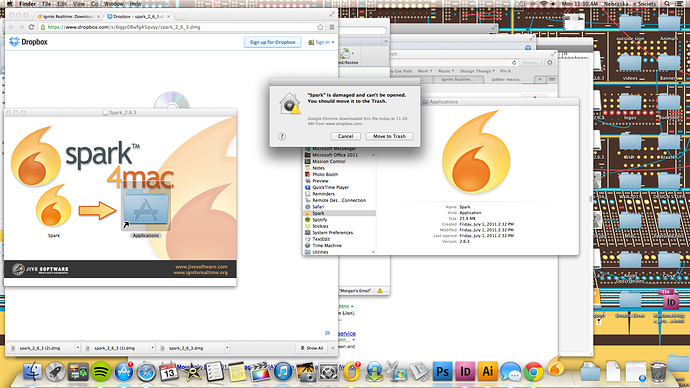Click the Photoshop icon in the dock

442,372
